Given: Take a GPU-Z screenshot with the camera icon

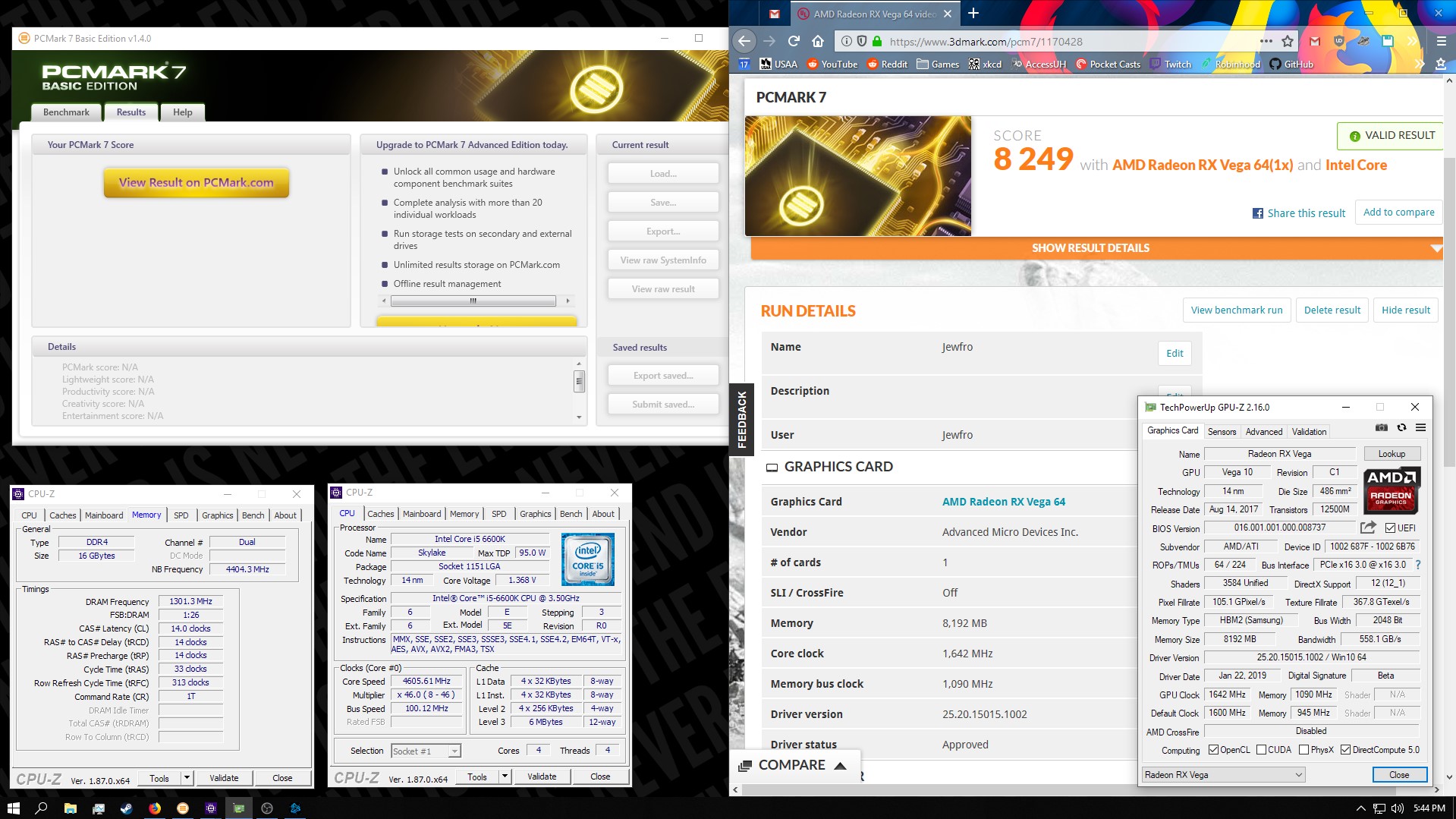Looking at the screenshot, I should tap(1382, 427).
